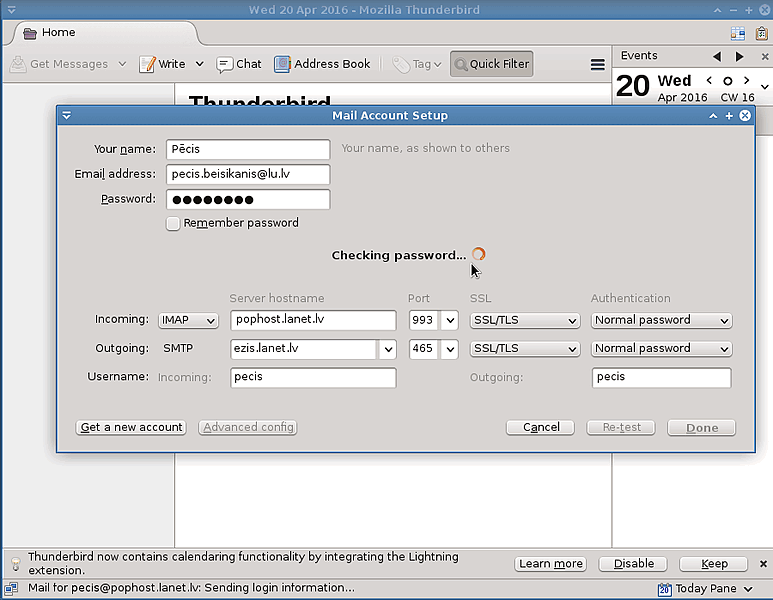This screenshot has width=773, height=600.
Task: Shade the Mail Account Setup window
Action: click(x=713, y=116)
